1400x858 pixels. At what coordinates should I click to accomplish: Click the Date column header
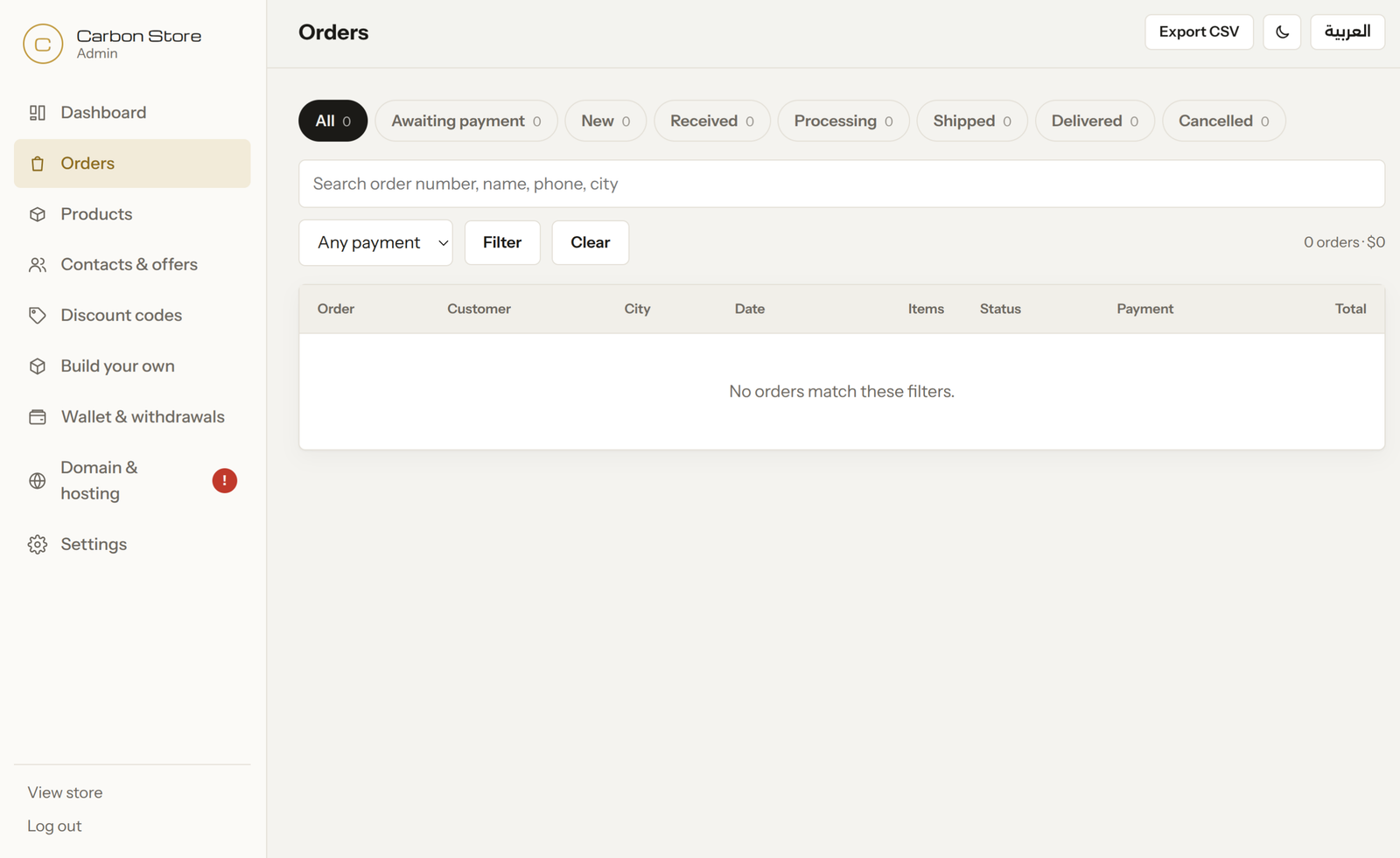[750, 309]
